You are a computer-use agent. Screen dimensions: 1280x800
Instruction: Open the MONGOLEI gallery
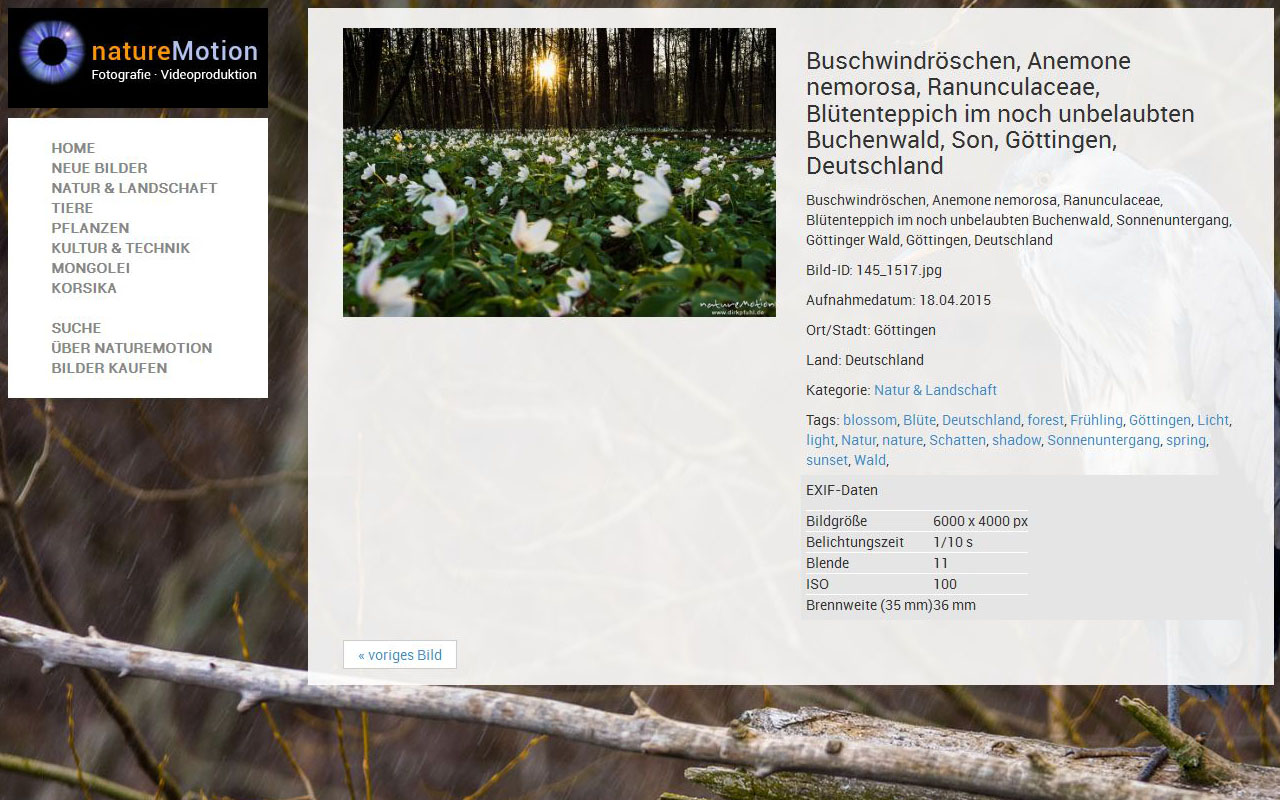pyautogui.click(x=91, y=268)
